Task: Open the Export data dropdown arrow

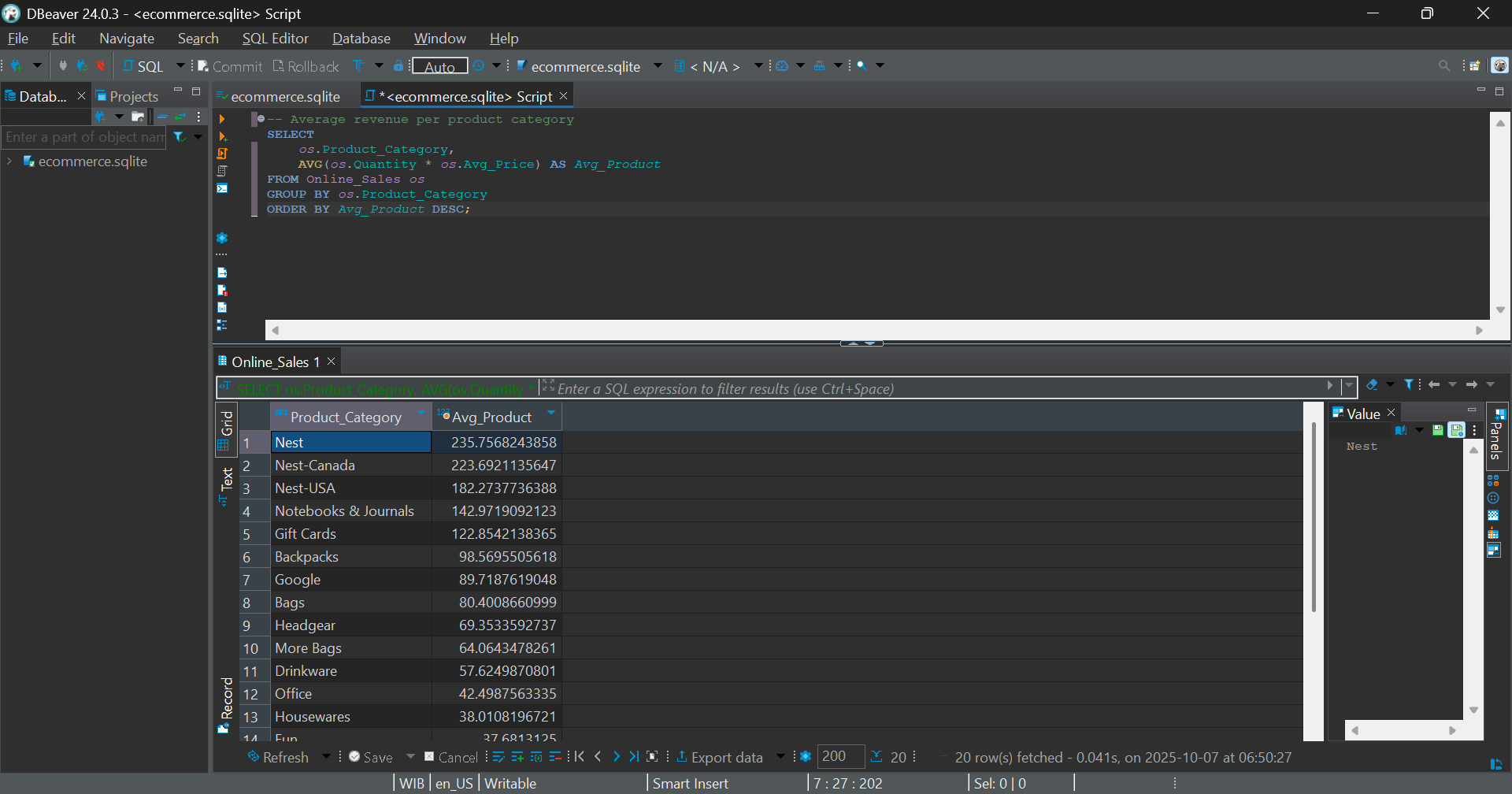Action: [780, 757]
